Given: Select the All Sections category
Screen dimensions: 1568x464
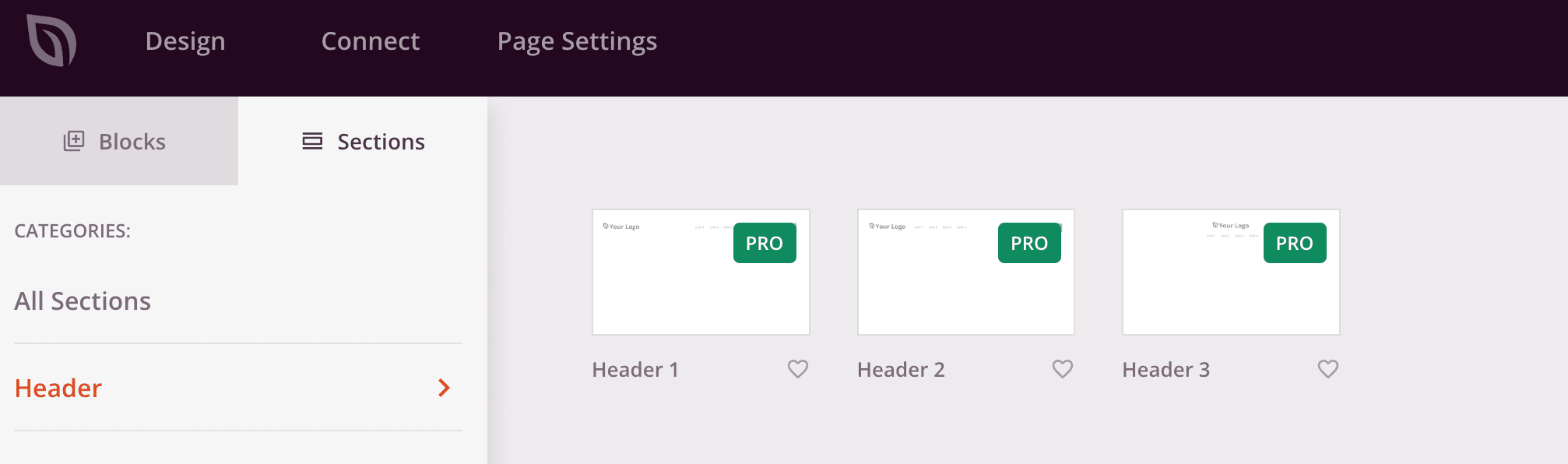Looking at the screenshot, I should tap(83, 301).
